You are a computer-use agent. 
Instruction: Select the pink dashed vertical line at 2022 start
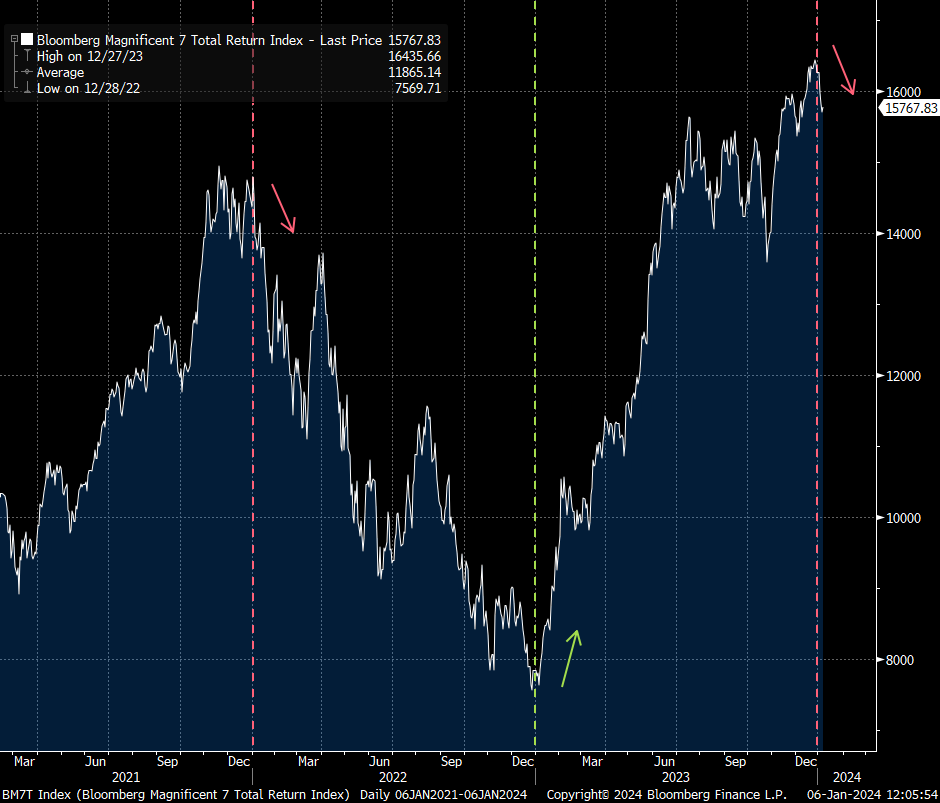tap(252, 400)
